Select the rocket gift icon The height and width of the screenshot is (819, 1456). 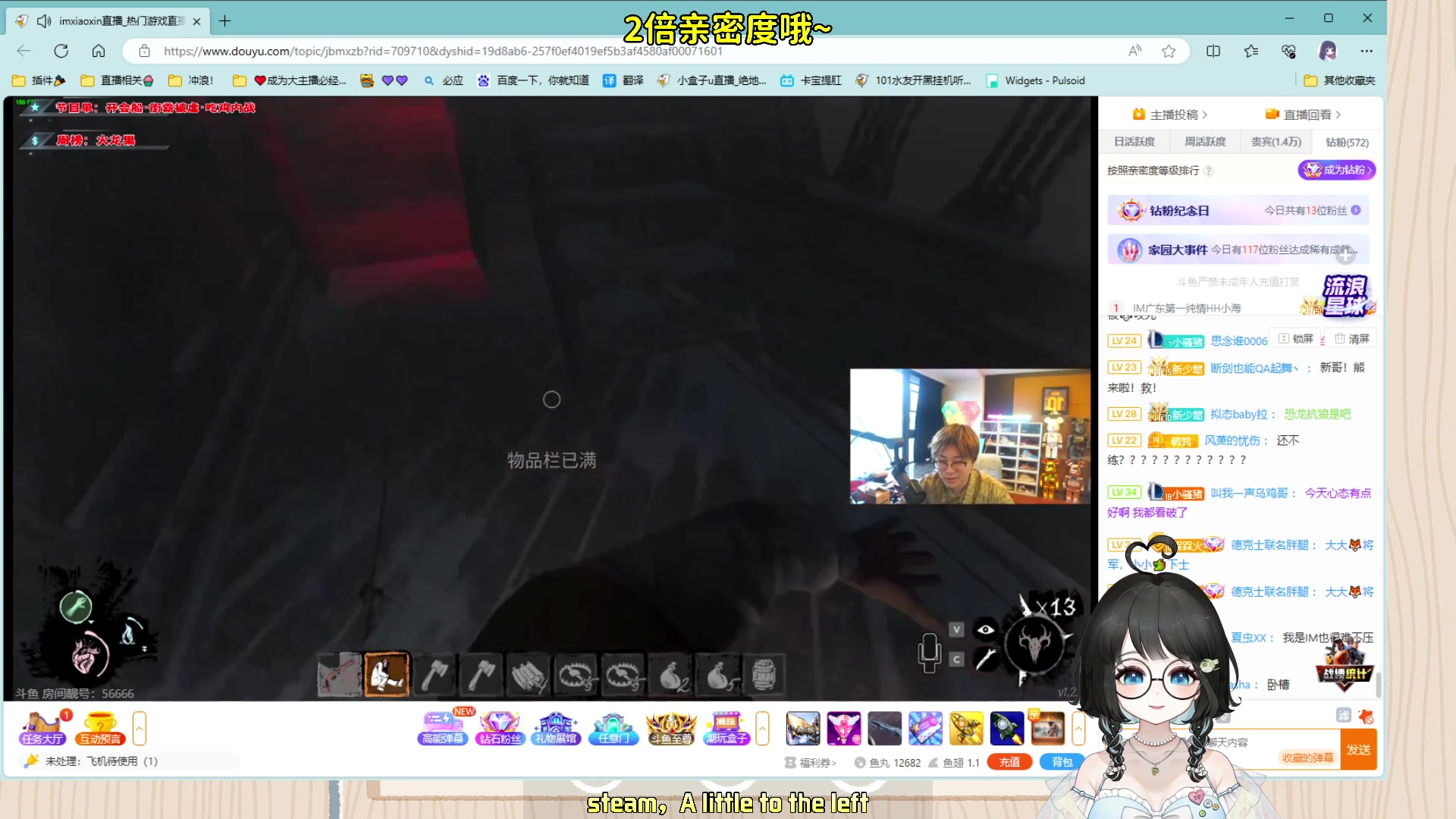point(1007,729)
